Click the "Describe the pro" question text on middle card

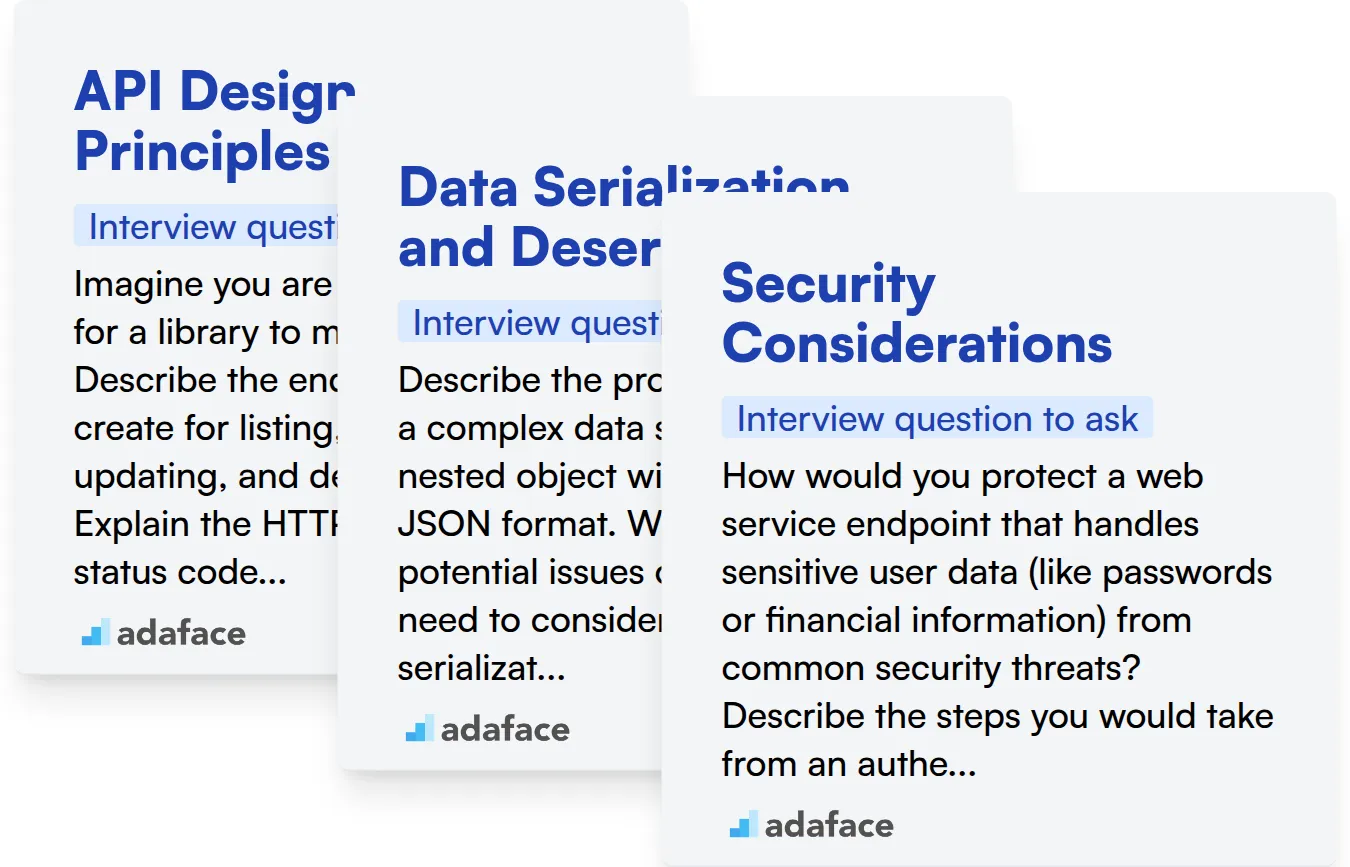(x=514, y=380)
